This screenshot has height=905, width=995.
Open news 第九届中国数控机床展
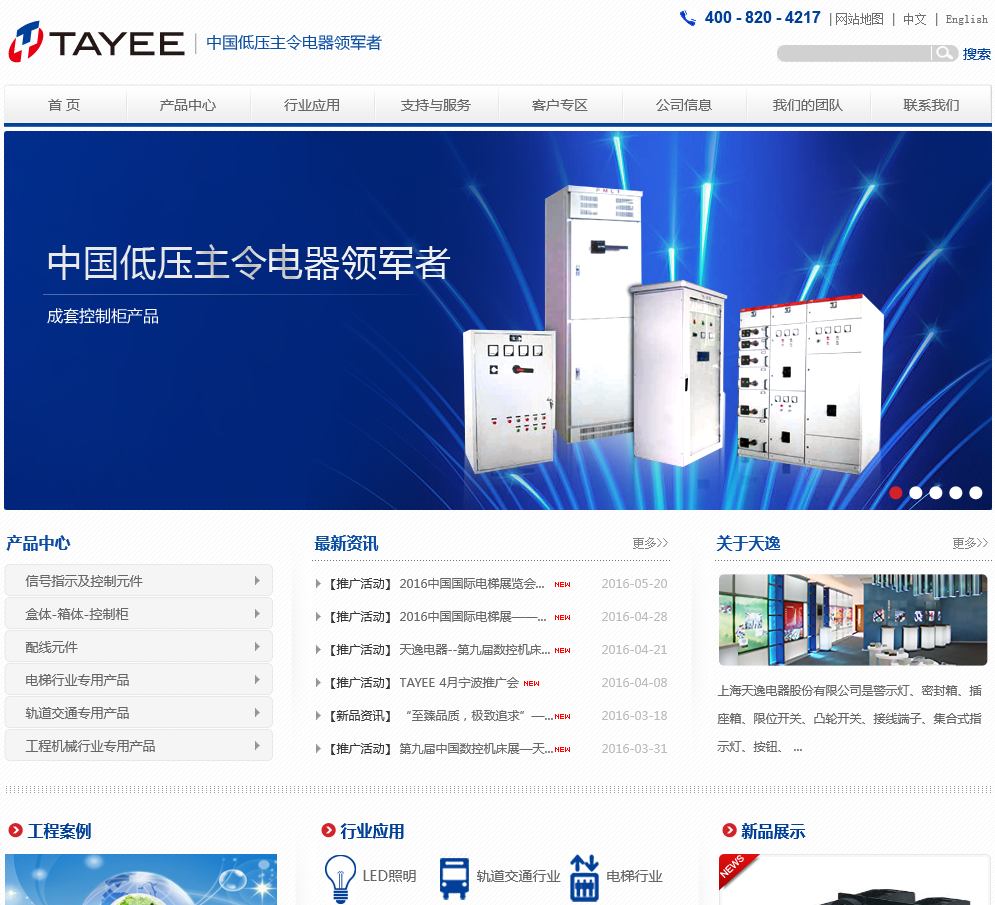coord(475,749)
